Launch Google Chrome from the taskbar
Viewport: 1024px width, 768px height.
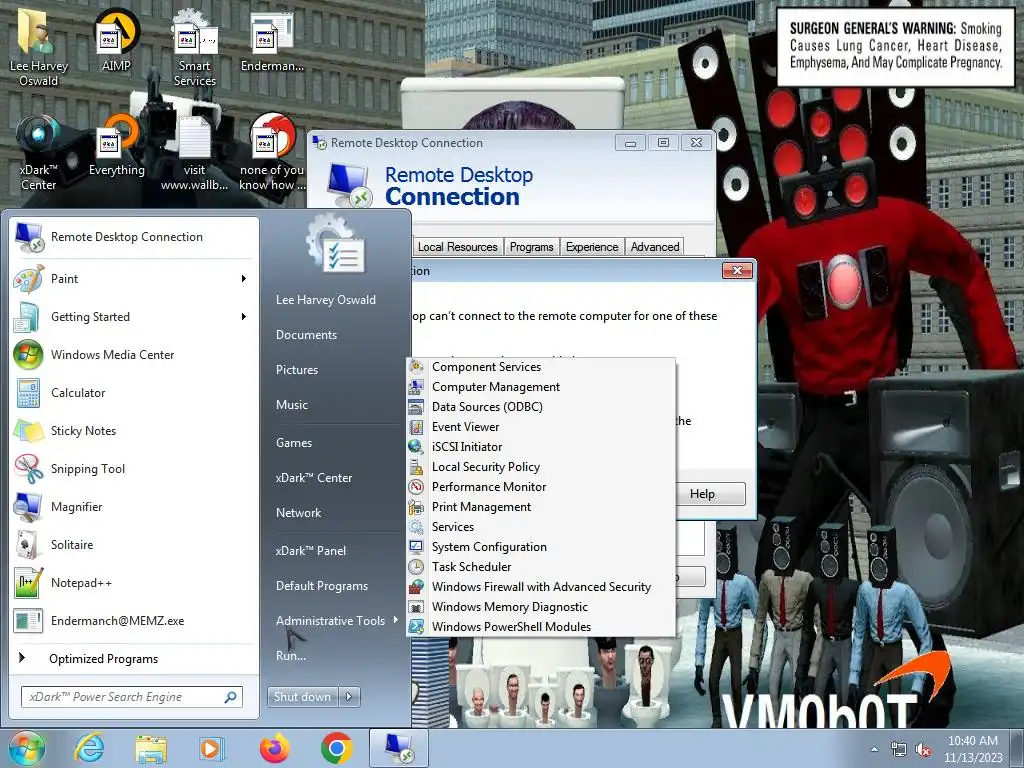pyautogui.click(x=336, y=748)
